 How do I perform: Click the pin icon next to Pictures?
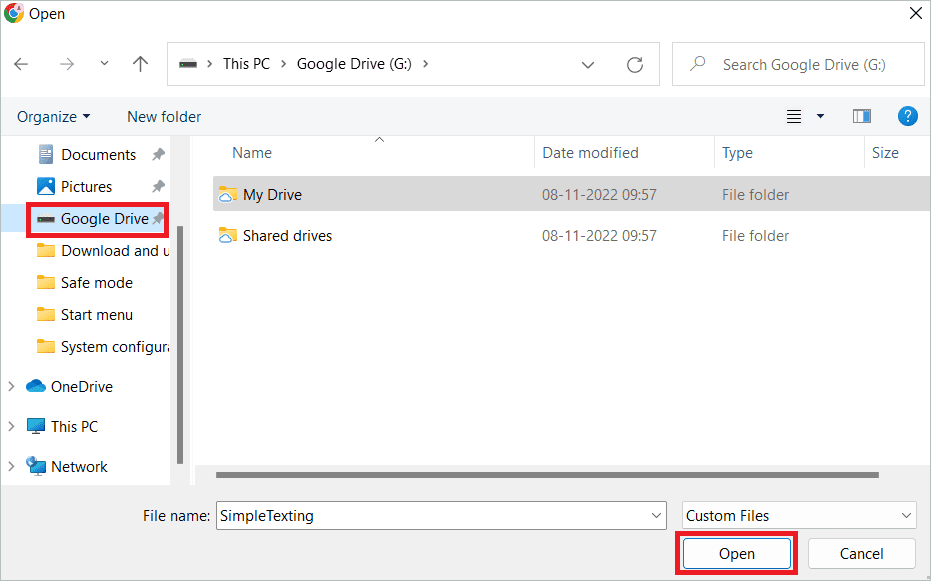click(x=158, y=186)
